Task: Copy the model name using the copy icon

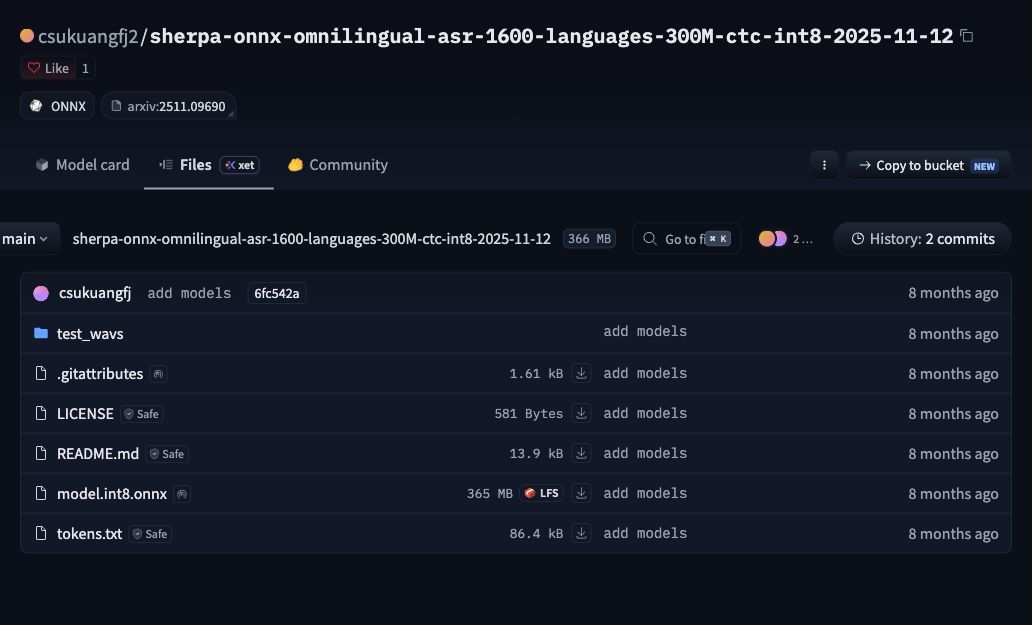Action: point(966,36)
